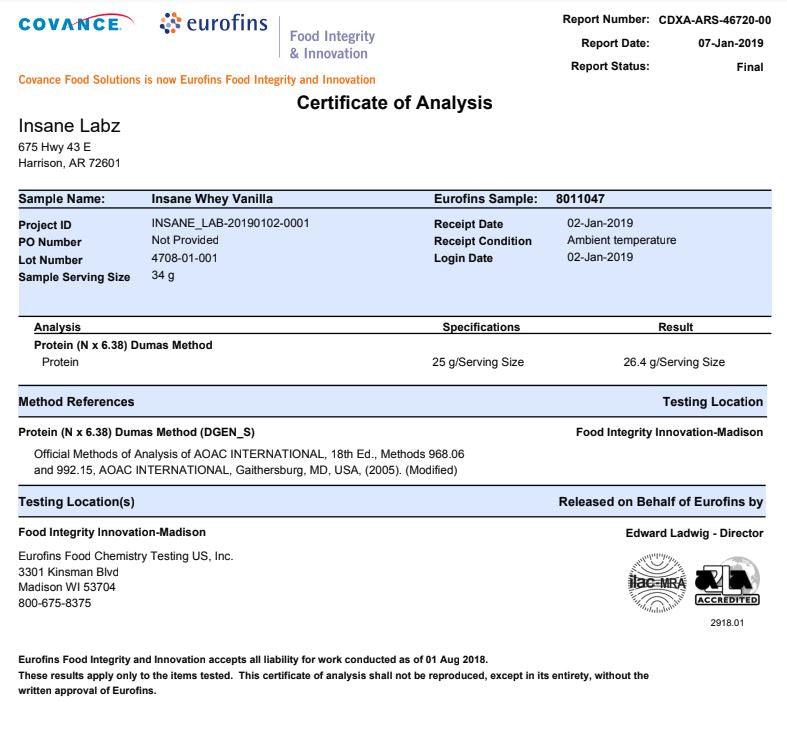787x731 pixels.
Task: Click the Certificate of Analysis title
Action: (x=394, y=103)
